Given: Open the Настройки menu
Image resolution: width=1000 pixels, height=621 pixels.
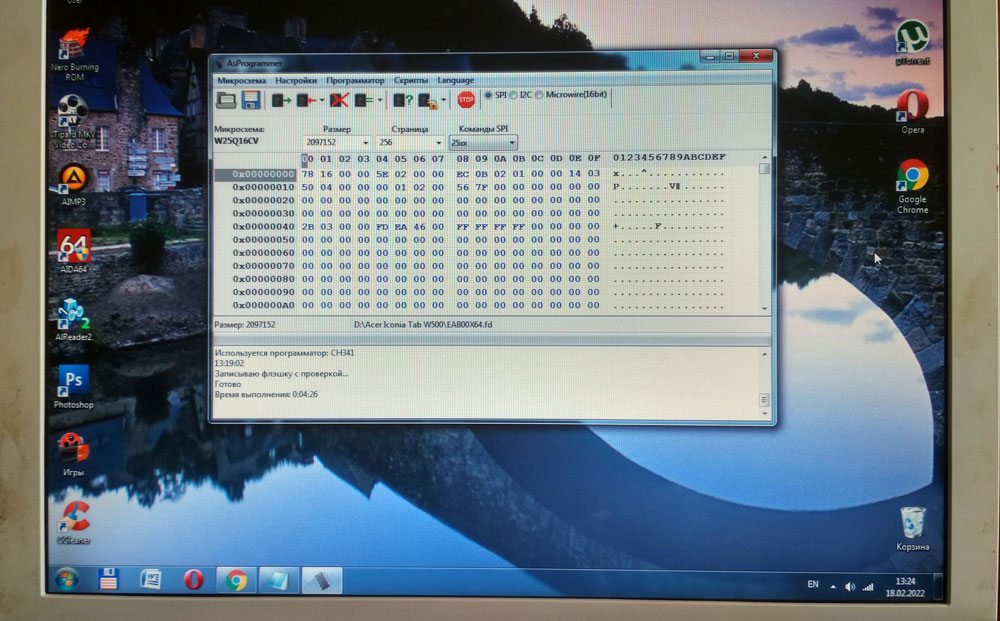Looking at the screenshot, I should tap(296, 80).
